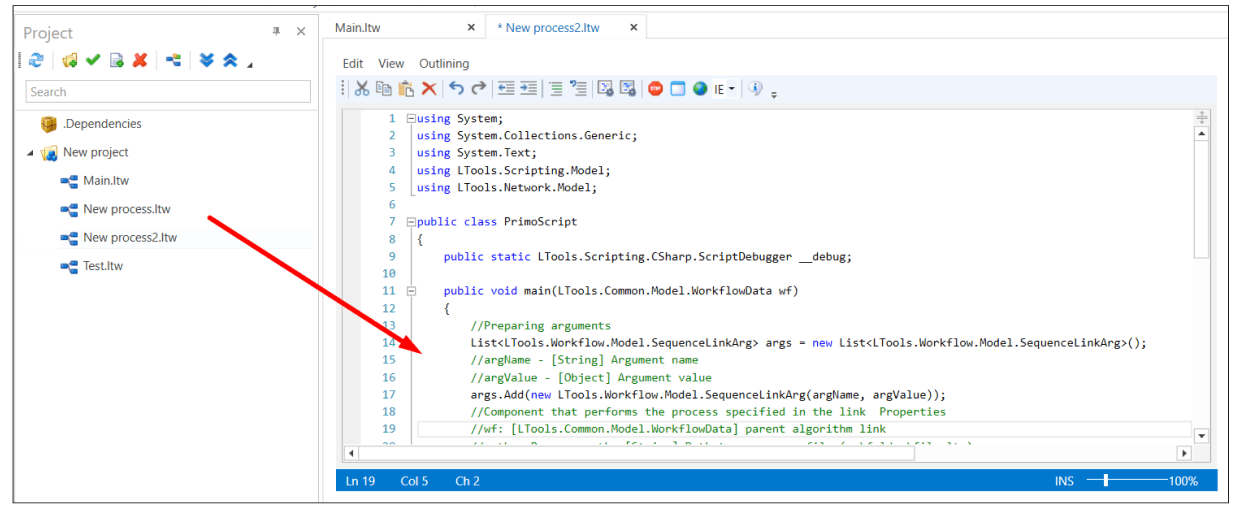Click the globe browser icon
Viewport: 1253px width, 511px height.
700,89
